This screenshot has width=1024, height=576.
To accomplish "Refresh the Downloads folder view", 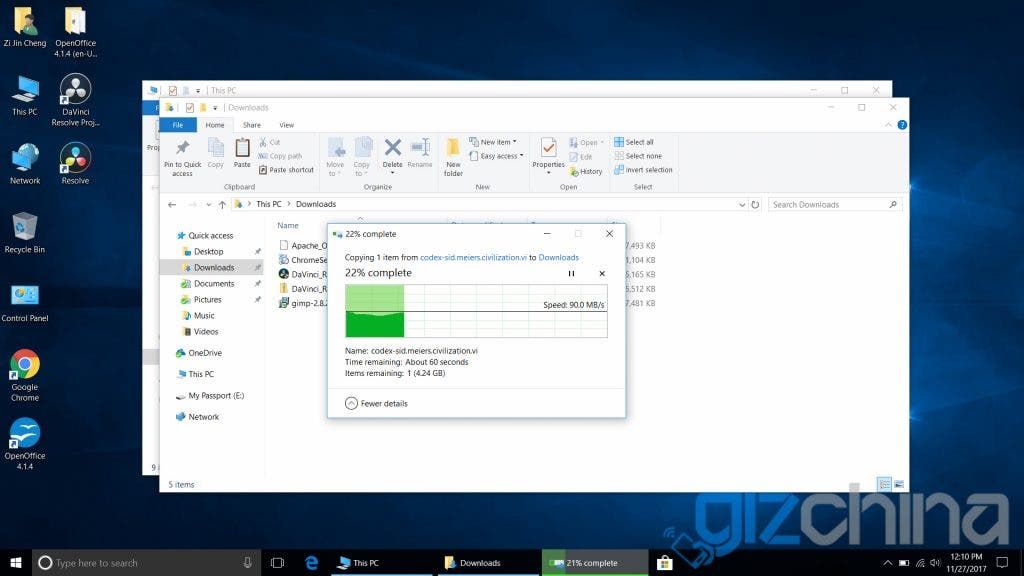I will pyautogui.click(x=755, y=204).
